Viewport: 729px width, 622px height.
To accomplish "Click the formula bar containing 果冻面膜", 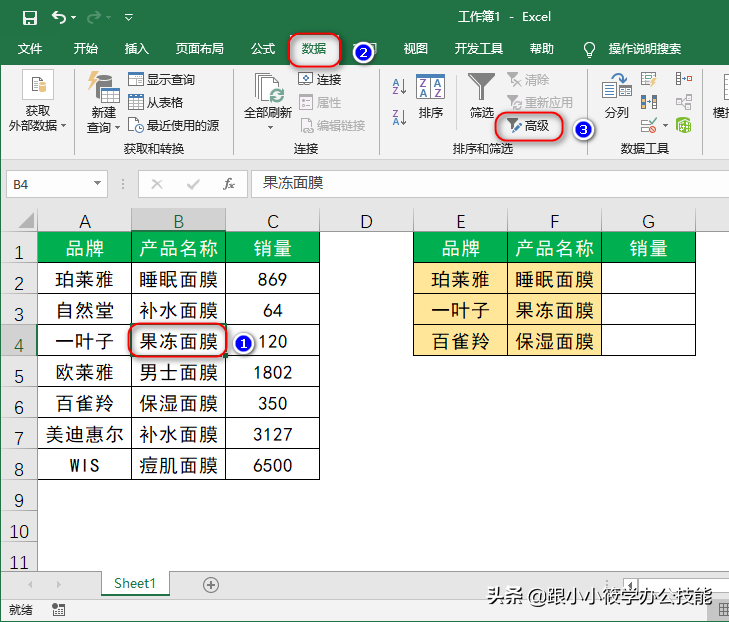I will tap(490, 184).
